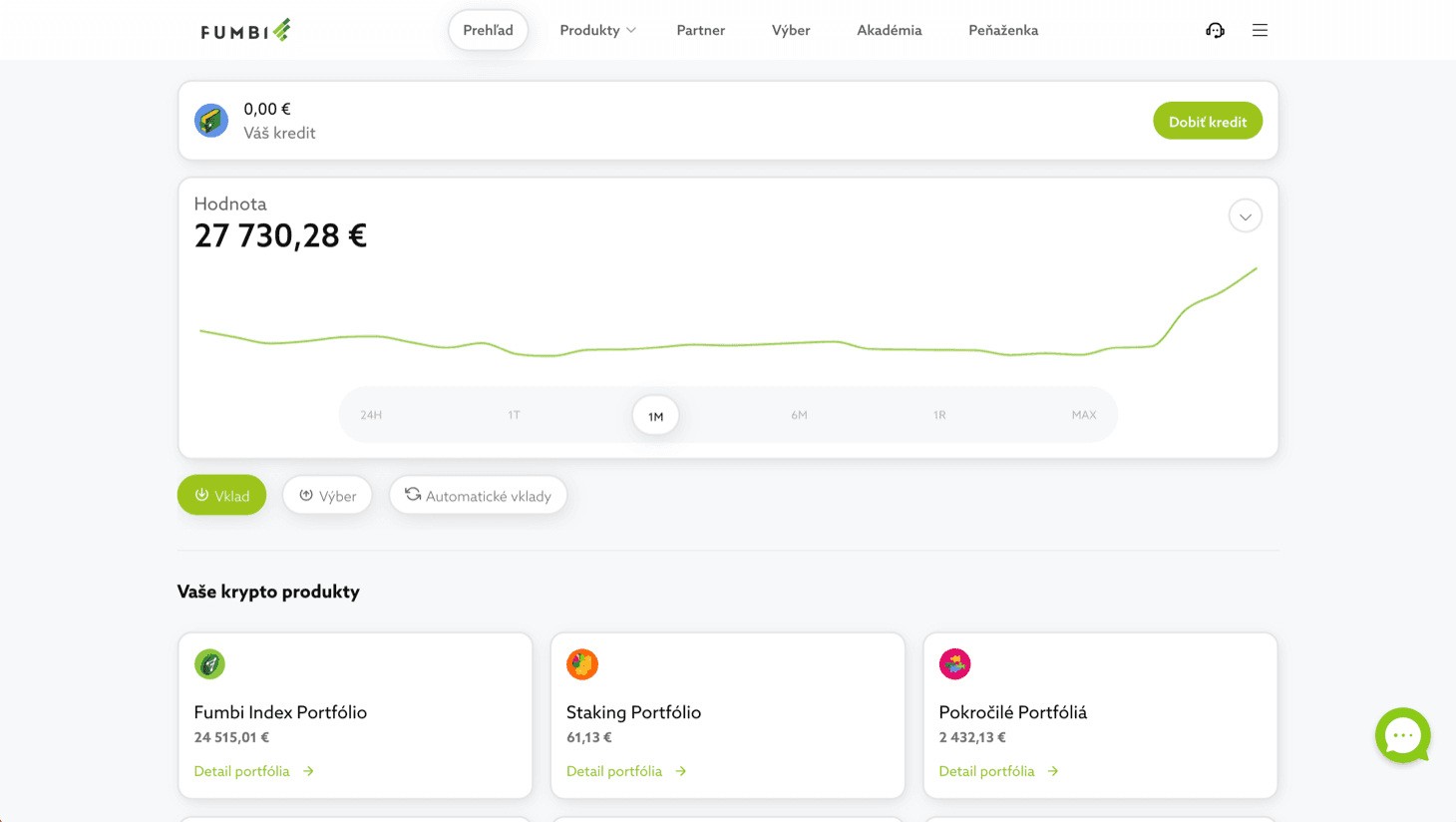
Task: Click the green Vklad button
Action: (x=221, y=495)
